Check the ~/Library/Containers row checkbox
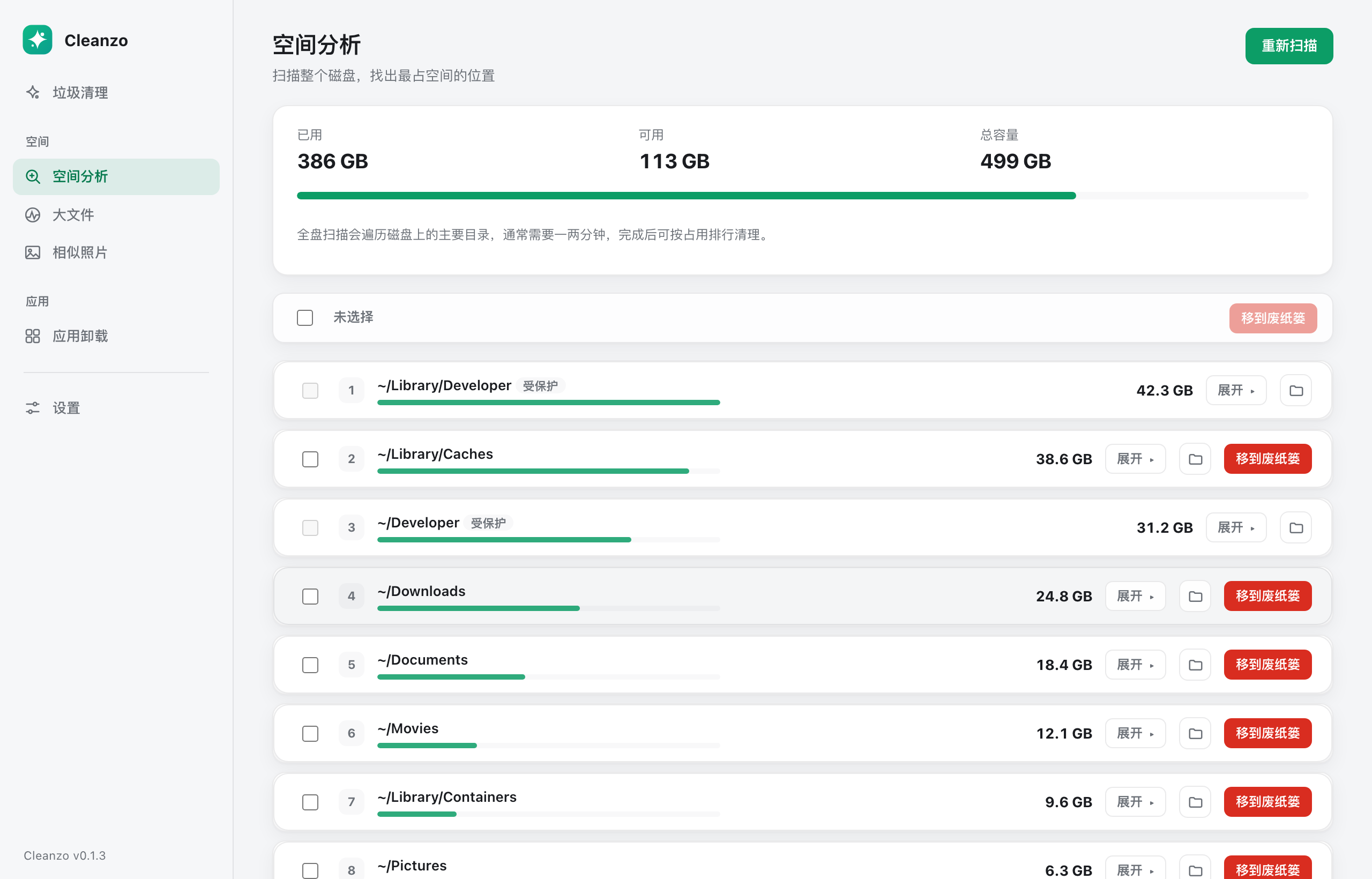Image resolution: width=1372 pixels, height=879 pixels. click(x=310, y=802)
